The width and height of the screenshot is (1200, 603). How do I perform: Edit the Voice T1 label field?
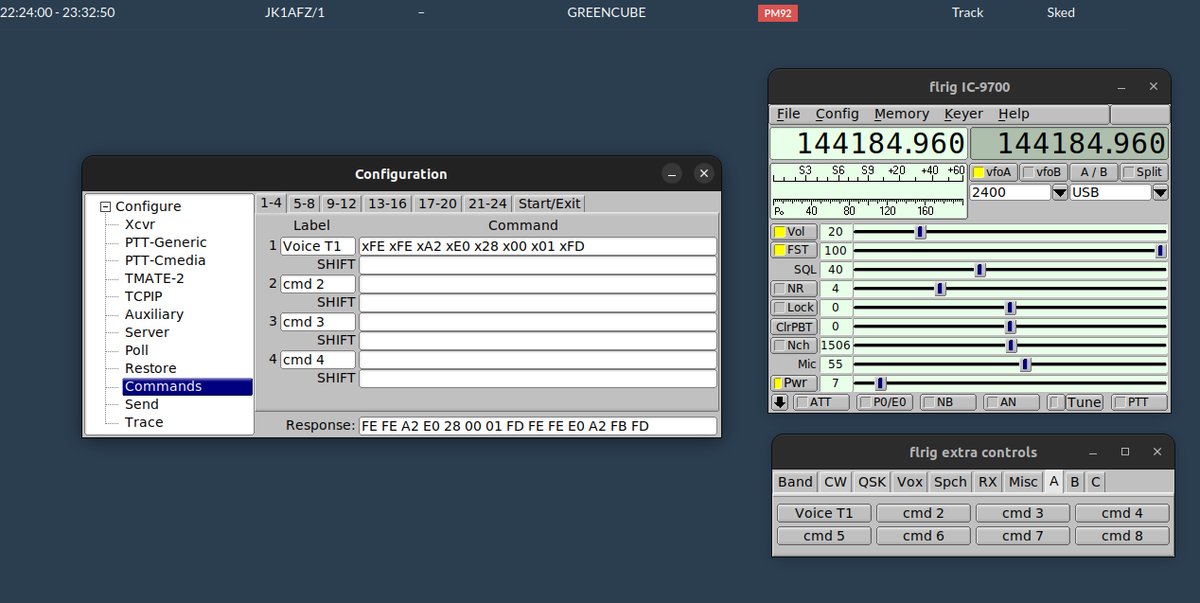point(318,246)
